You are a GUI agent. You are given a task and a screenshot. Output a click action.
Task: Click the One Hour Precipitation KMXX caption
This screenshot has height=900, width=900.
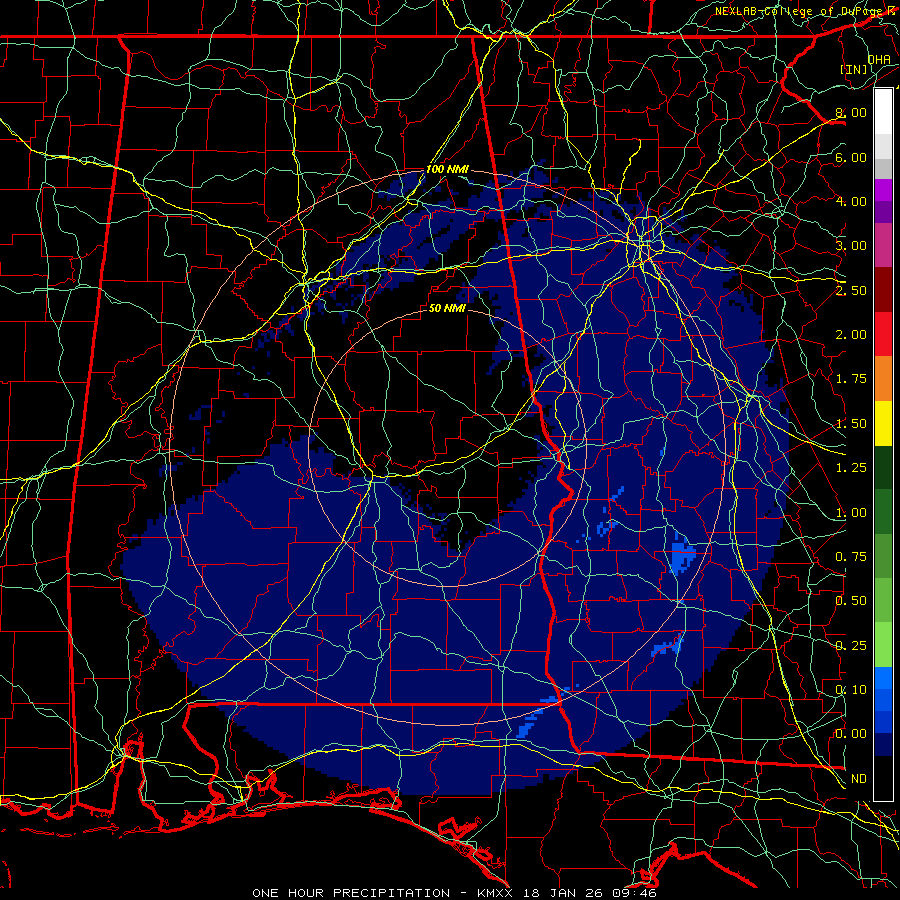(x=454, y=893)
